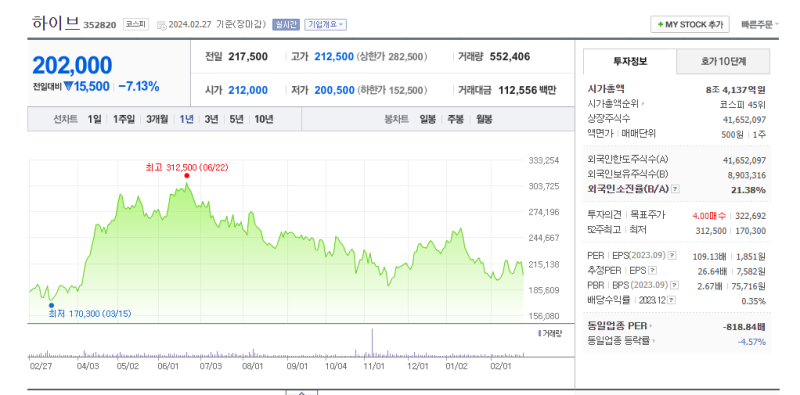The height and width of the screenshot is (395, 800).
Task: Click the blue 최저 marker dot on chart
Action: 51,305
